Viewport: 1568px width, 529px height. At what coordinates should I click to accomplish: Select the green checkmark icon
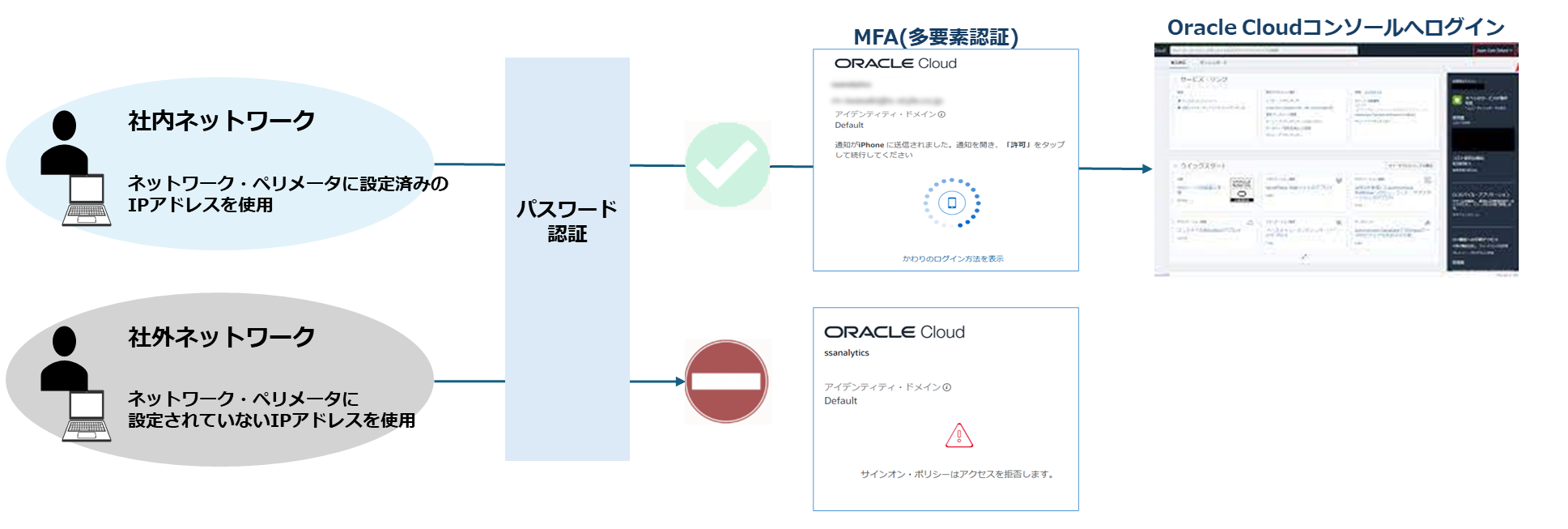[728, 165]
